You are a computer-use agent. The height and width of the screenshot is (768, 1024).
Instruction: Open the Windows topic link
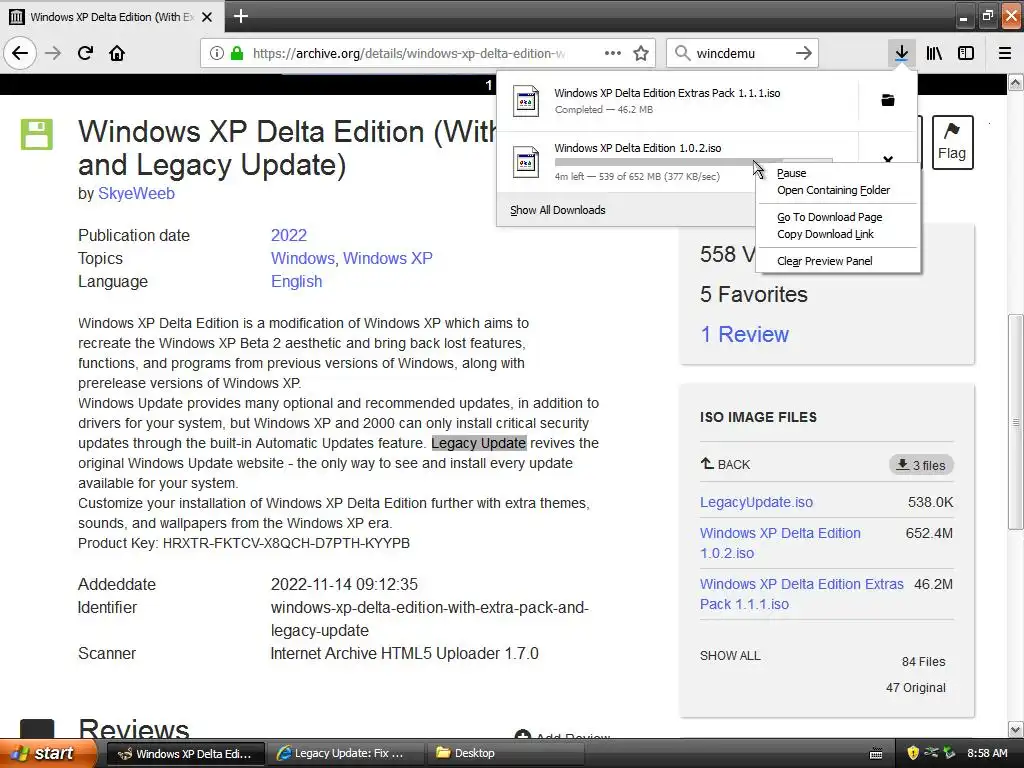[x=302, y=258]
